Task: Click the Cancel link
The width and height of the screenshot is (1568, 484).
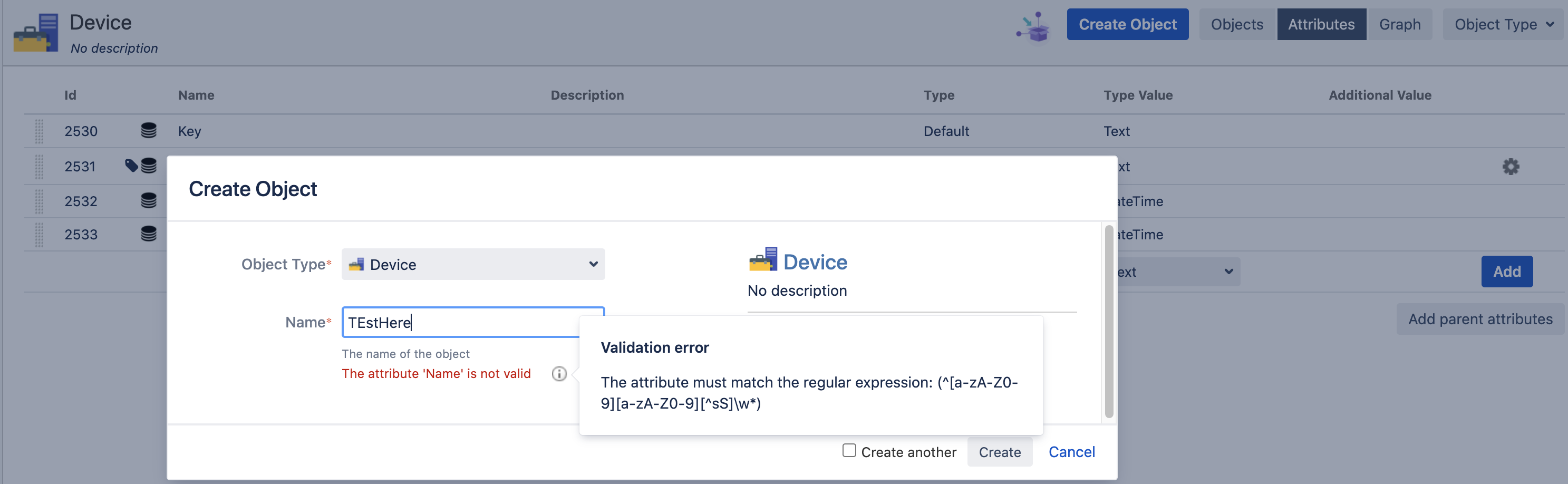Action: [1071, 452]
